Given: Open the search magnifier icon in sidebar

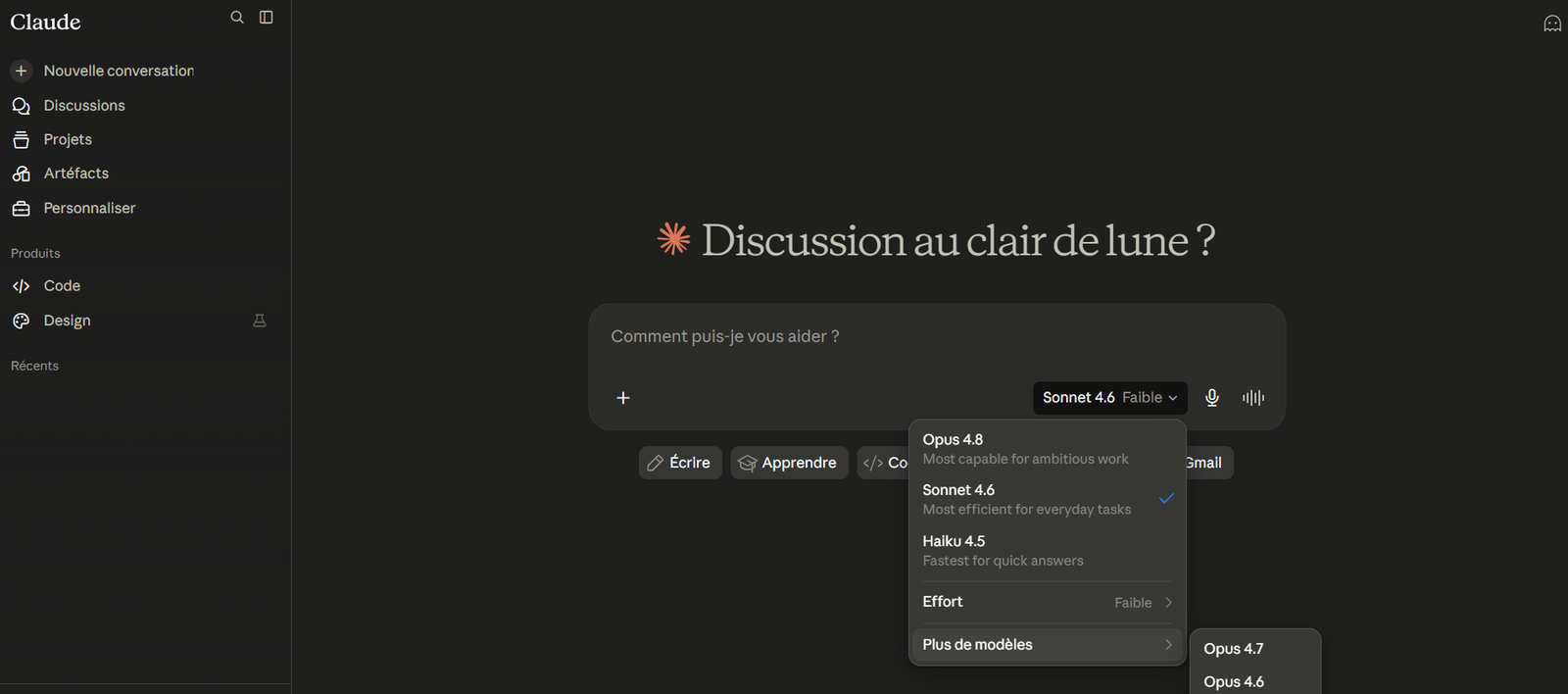Looking at the screenshot, I should coord(237,18).
